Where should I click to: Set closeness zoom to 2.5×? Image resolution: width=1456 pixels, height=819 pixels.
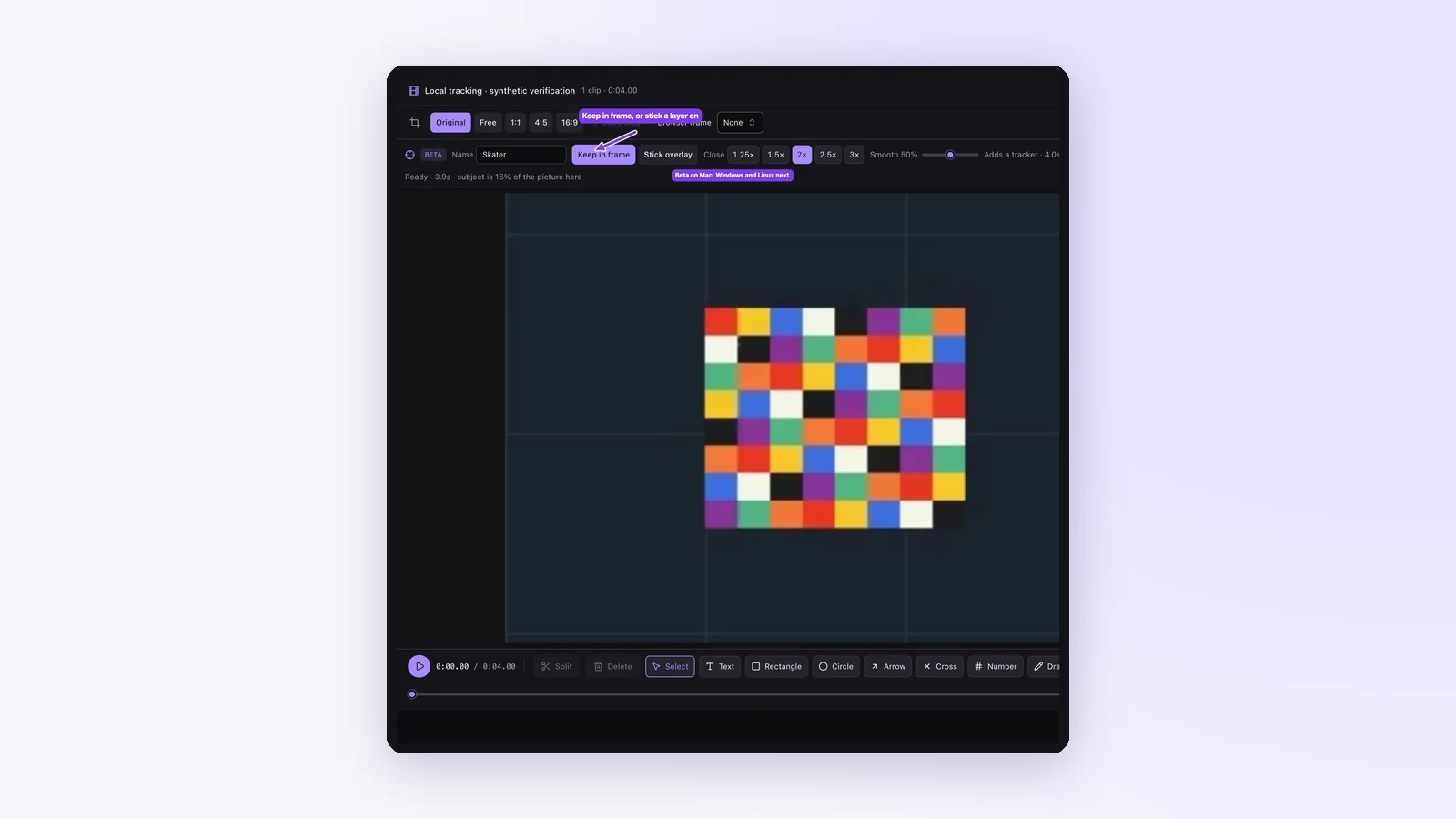tap(828, 155)
